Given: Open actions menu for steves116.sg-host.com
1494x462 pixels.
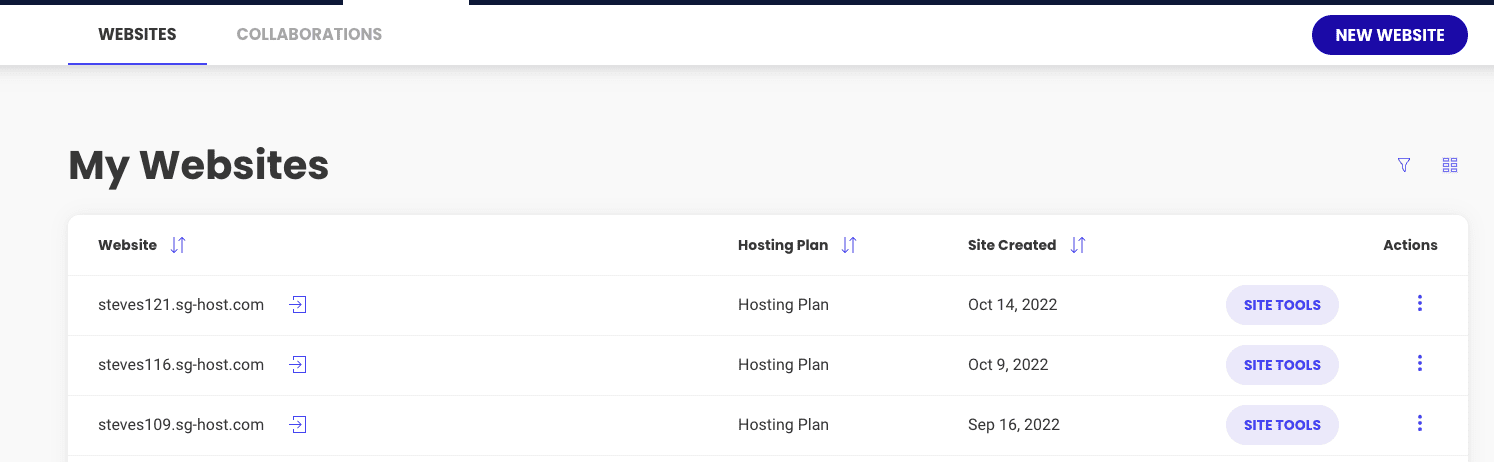Looking at the screenshot, I should 1420,364.
